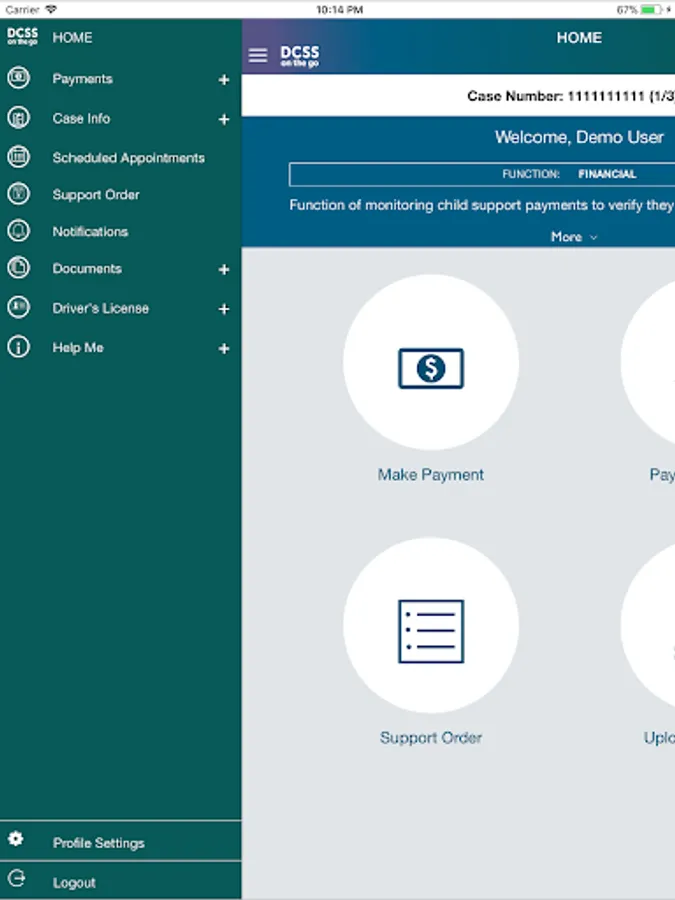Click the HOME title in top bar
Screen dimensions: 675x900
point(579,37)
